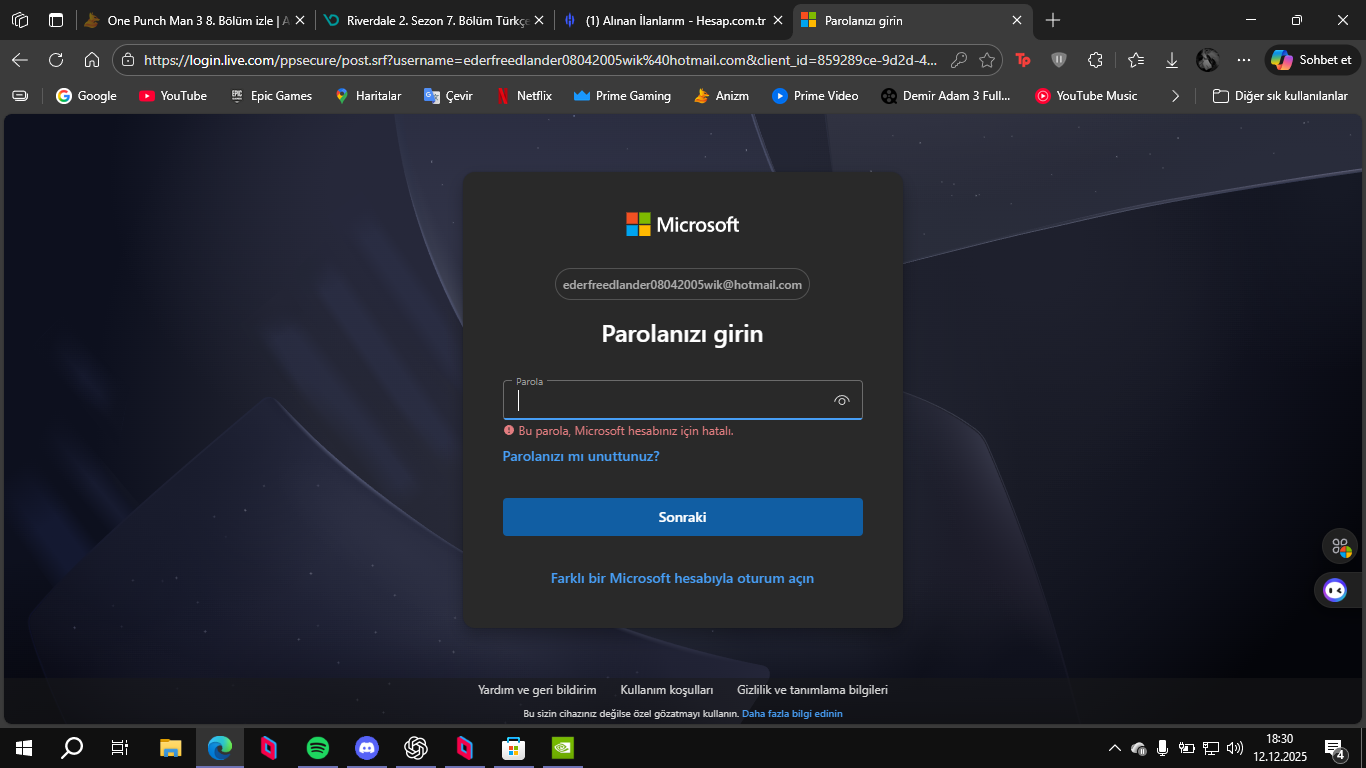Open the Favorites list icon
1366x768 pixels.
[x=1136, y=60]
